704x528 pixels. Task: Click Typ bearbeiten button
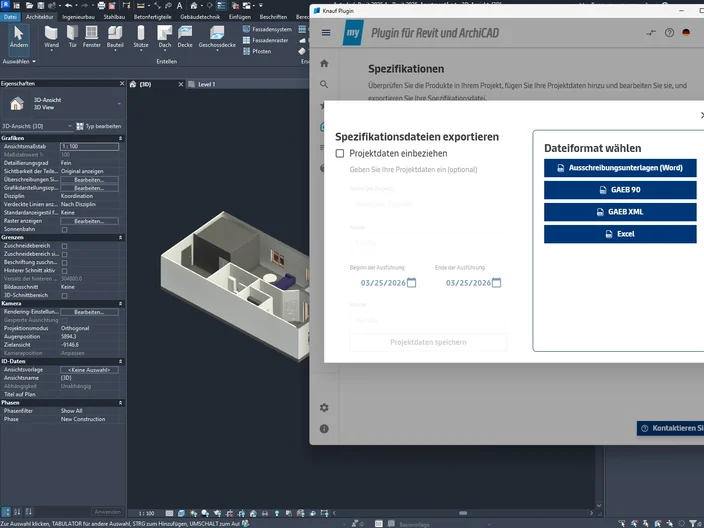pyautogui.click(x=99, y=126)
